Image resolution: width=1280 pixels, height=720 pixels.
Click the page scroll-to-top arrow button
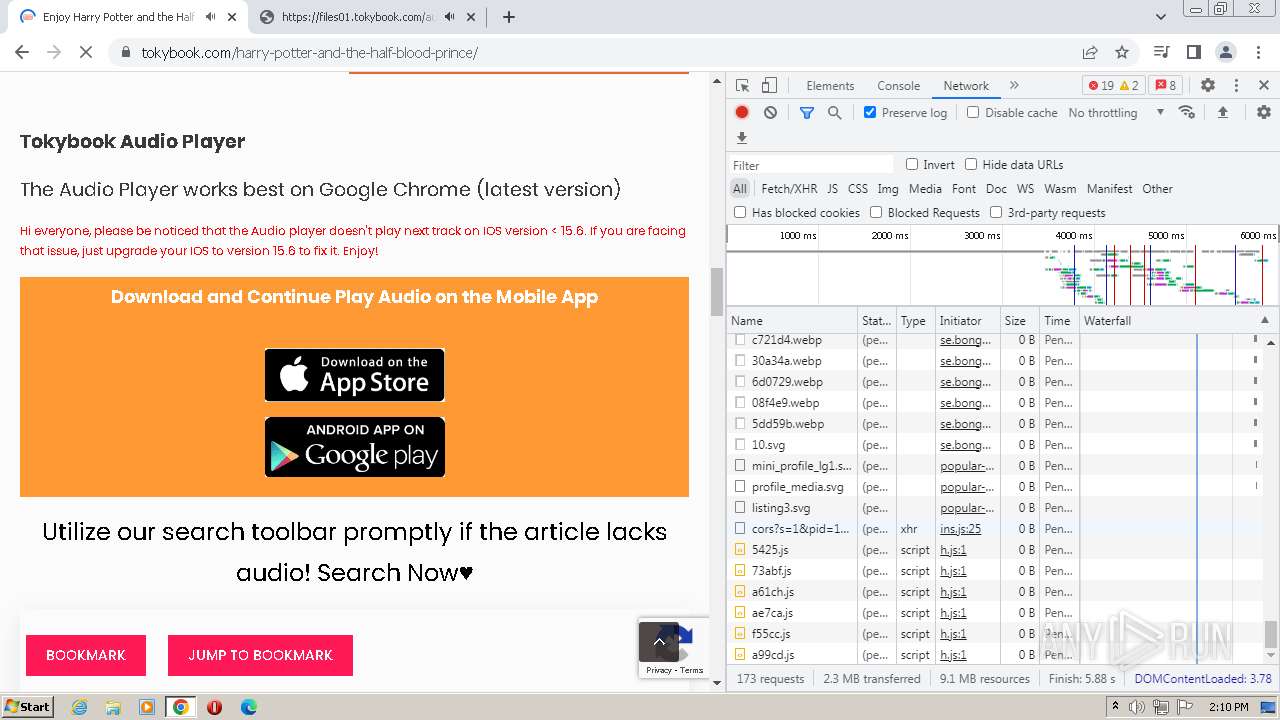point(659,642)
